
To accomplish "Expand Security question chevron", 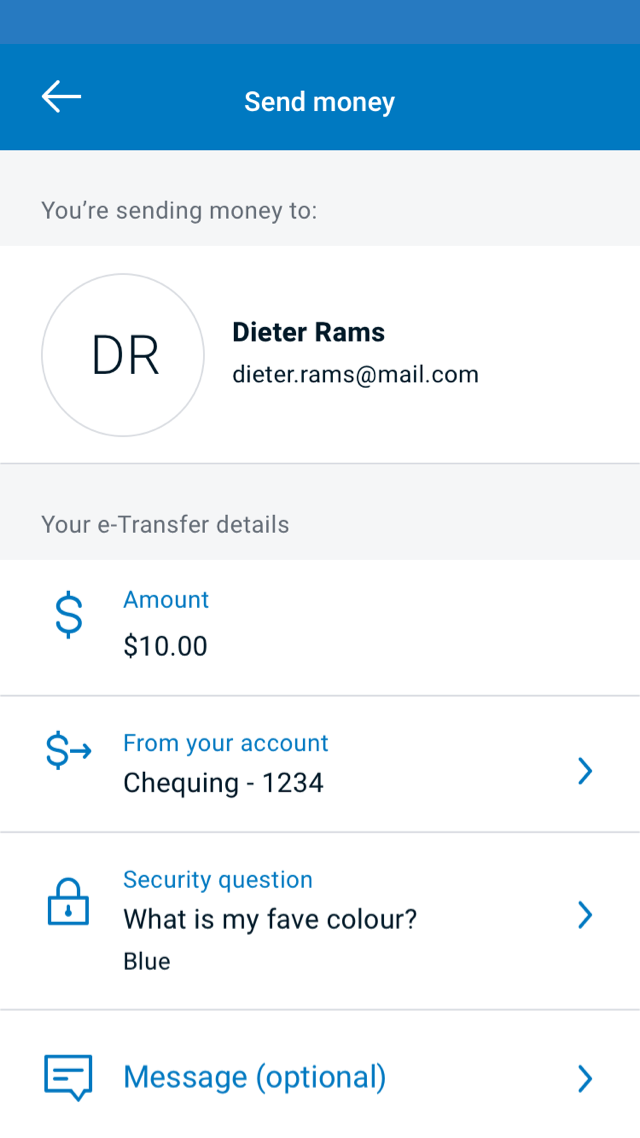I will point(586,914).
